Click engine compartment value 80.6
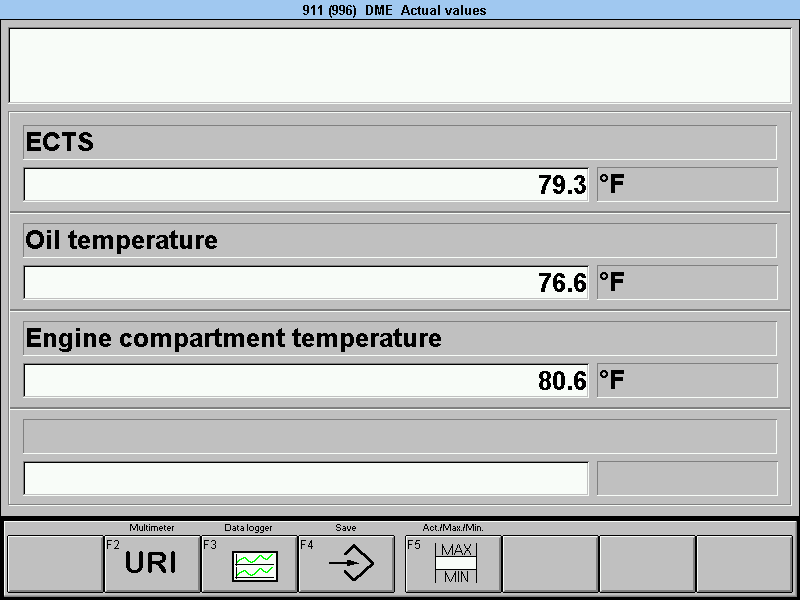Image resolution: width=800 pixels, height=600 pixels. point(306,380)
